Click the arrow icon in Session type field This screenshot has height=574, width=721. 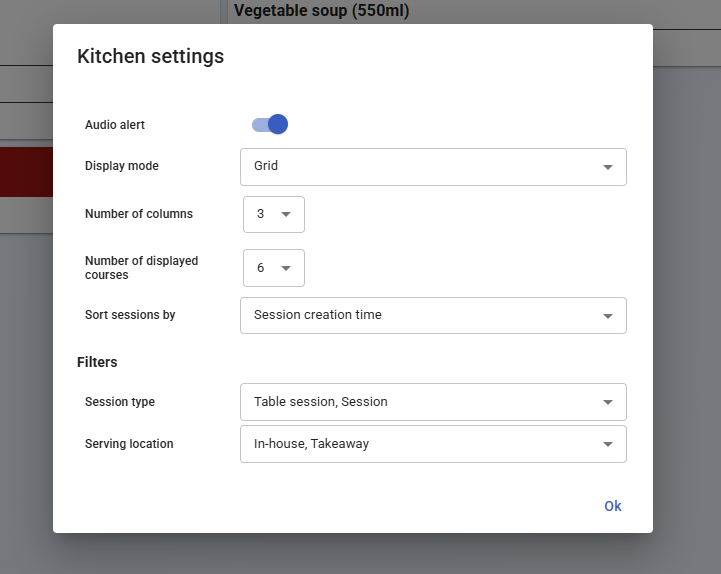tap(607, 403)
